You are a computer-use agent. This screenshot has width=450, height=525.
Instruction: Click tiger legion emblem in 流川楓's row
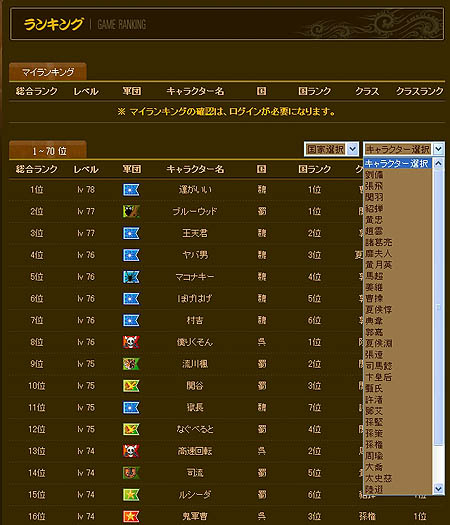coord(131,364)
